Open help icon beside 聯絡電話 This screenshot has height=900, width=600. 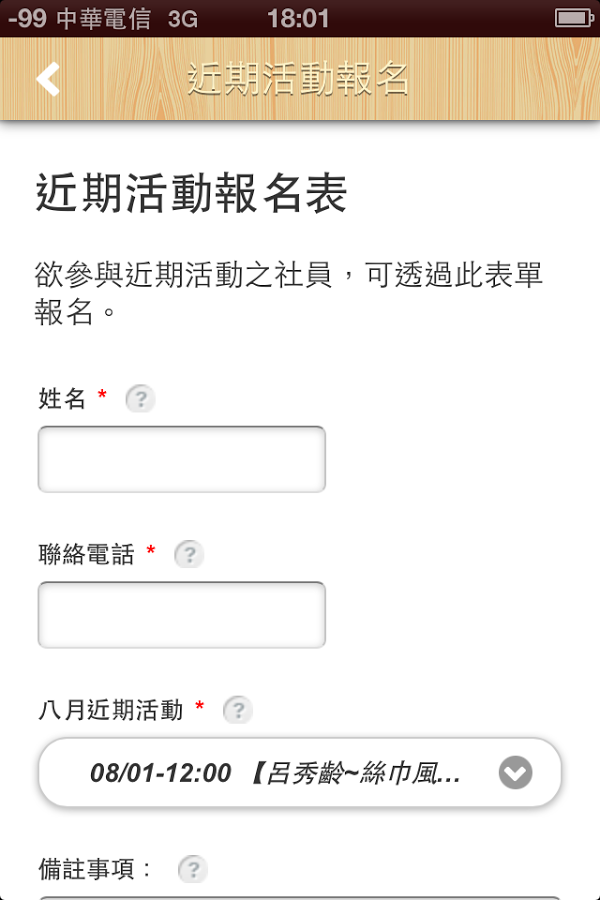(x=189, y=554)
